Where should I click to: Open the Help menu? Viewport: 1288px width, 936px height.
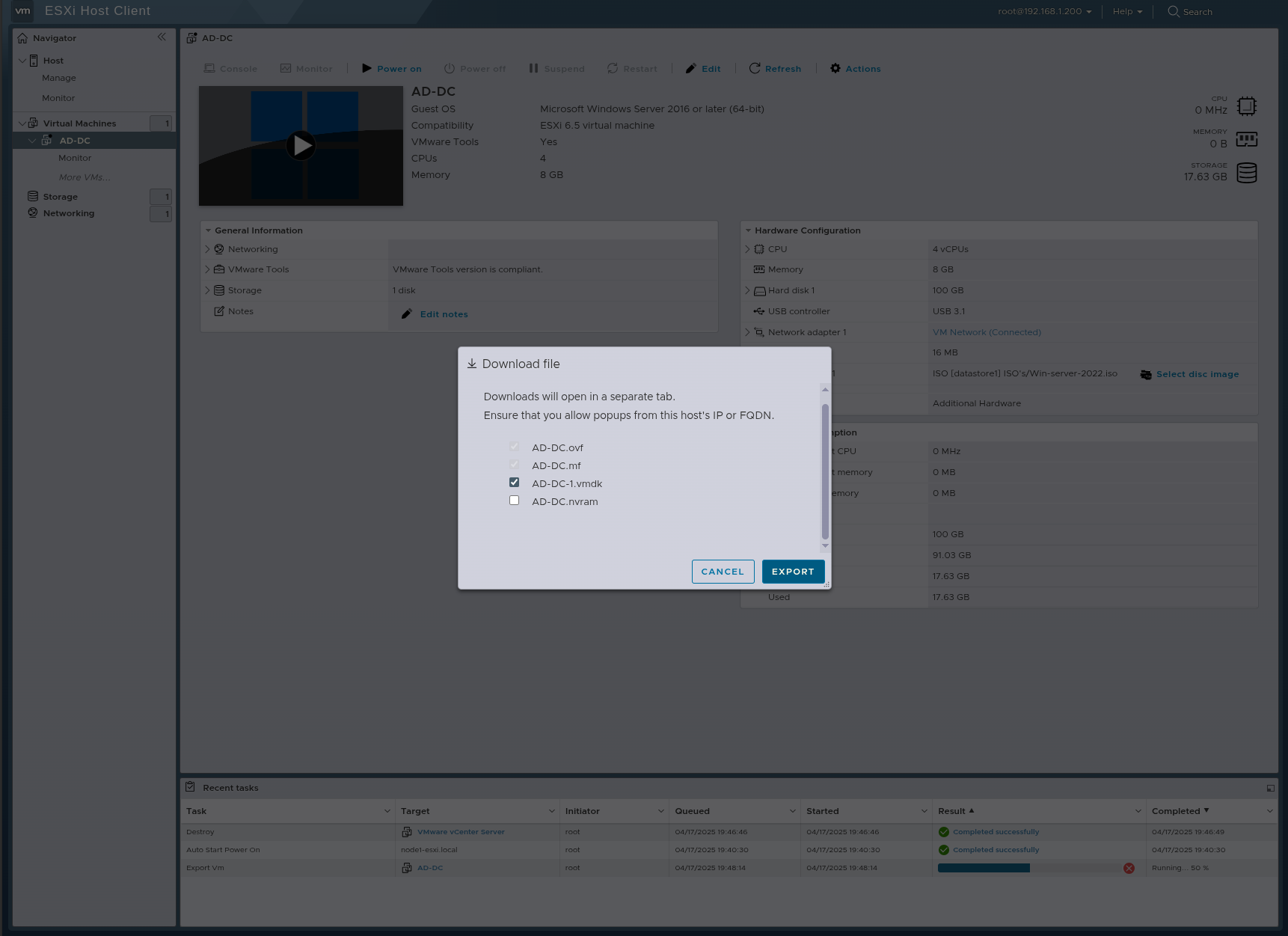tap(1126, 11)
